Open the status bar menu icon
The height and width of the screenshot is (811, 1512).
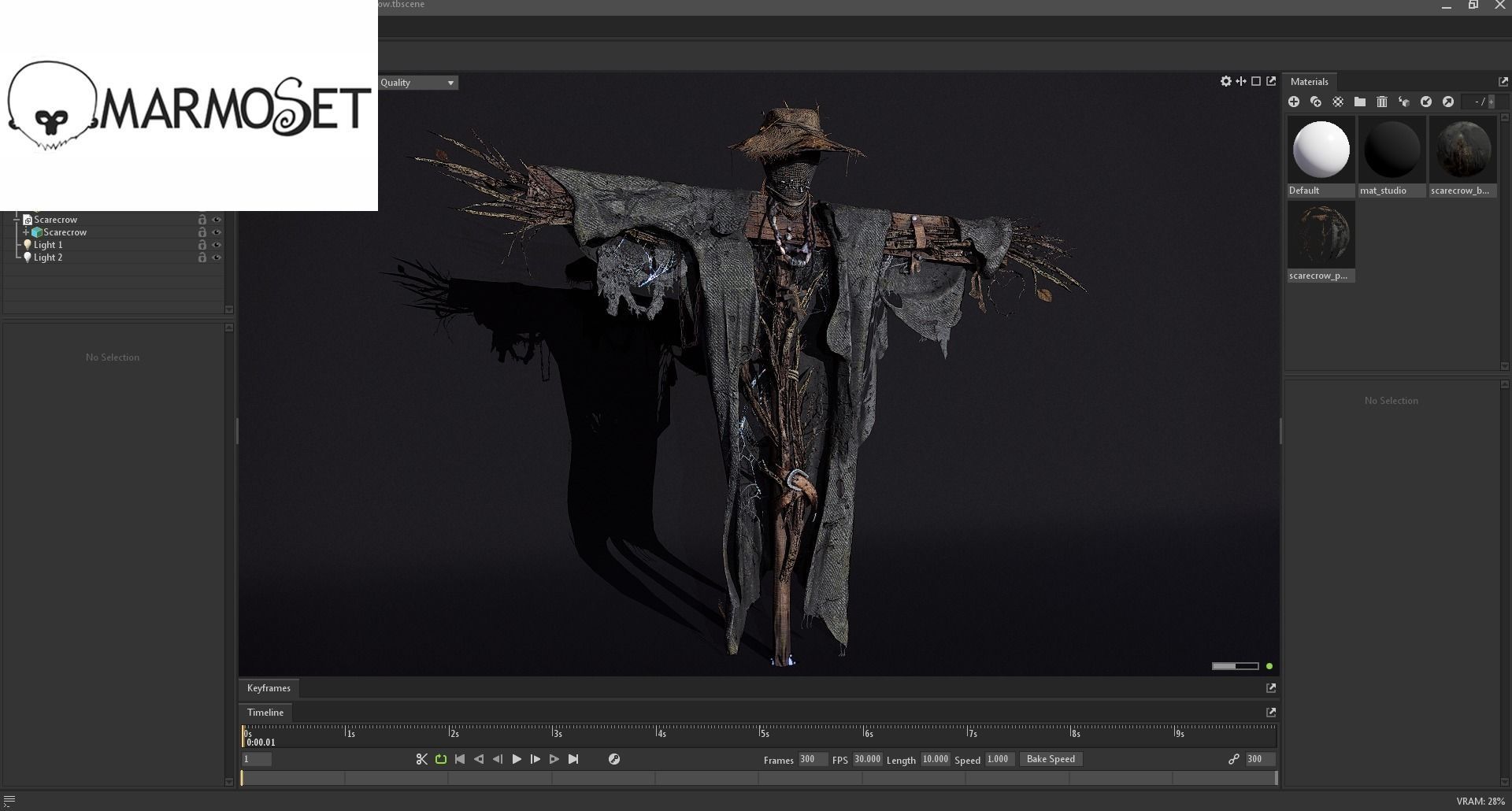coord(9,800)
